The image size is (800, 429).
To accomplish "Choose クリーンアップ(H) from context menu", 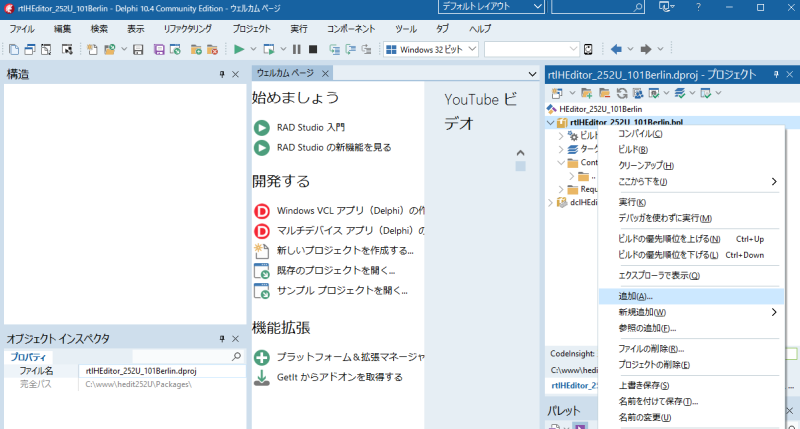I will [691, 165].
